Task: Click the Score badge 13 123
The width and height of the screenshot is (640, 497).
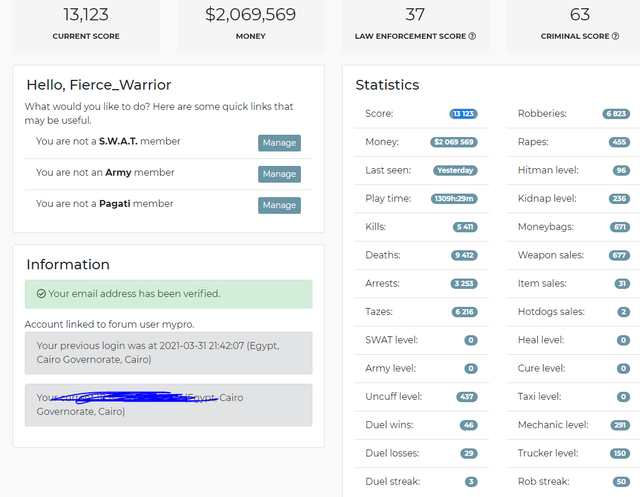Action: tap(463, 113)
